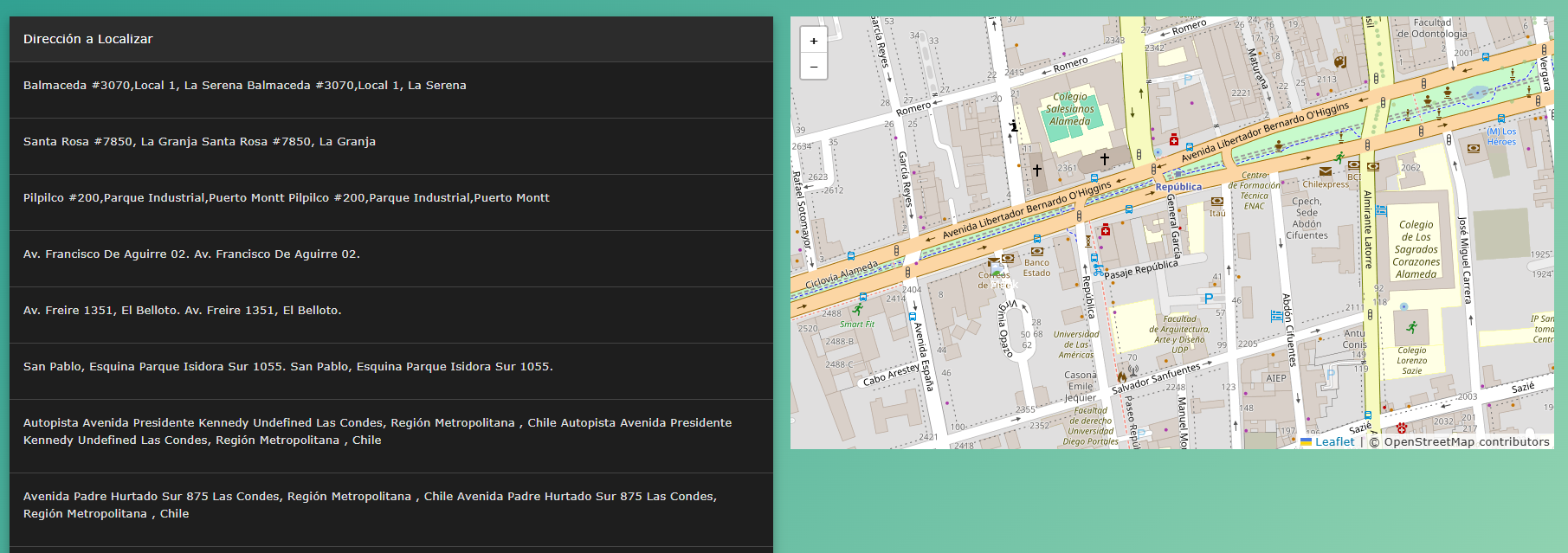
Task: Click the information 'i' icon on map
Action: (1014, 126)
